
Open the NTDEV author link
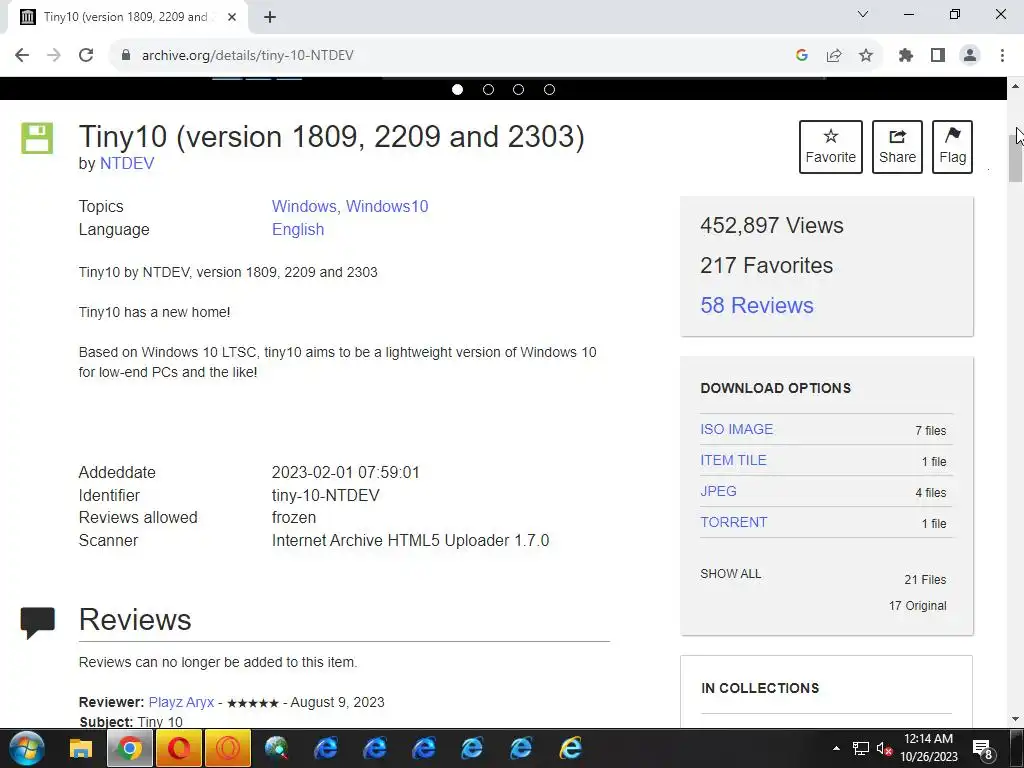coord(127,163)
